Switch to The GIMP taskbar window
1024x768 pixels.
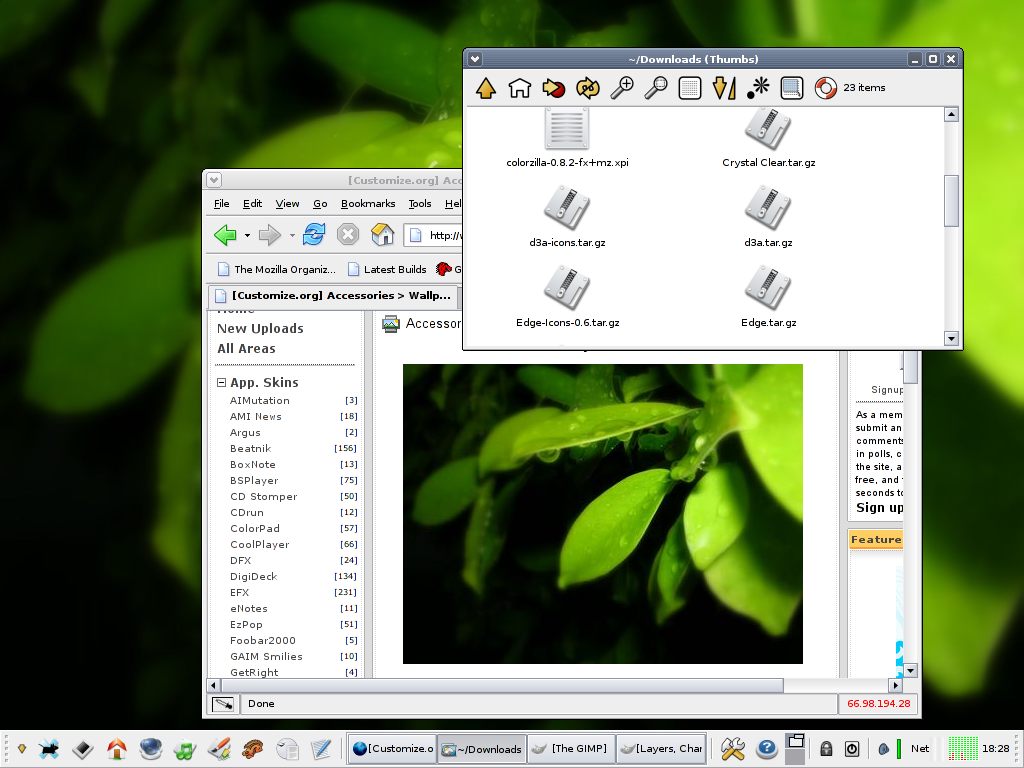tap(569, 749)
